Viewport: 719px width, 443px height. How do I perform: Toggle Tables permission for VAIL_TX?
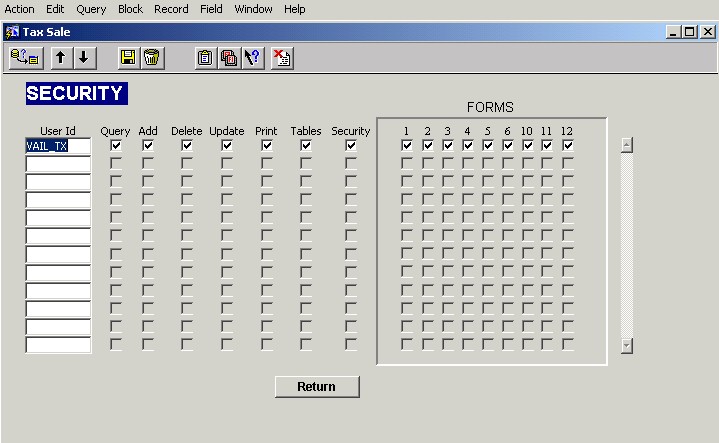[x=306, y=146]
